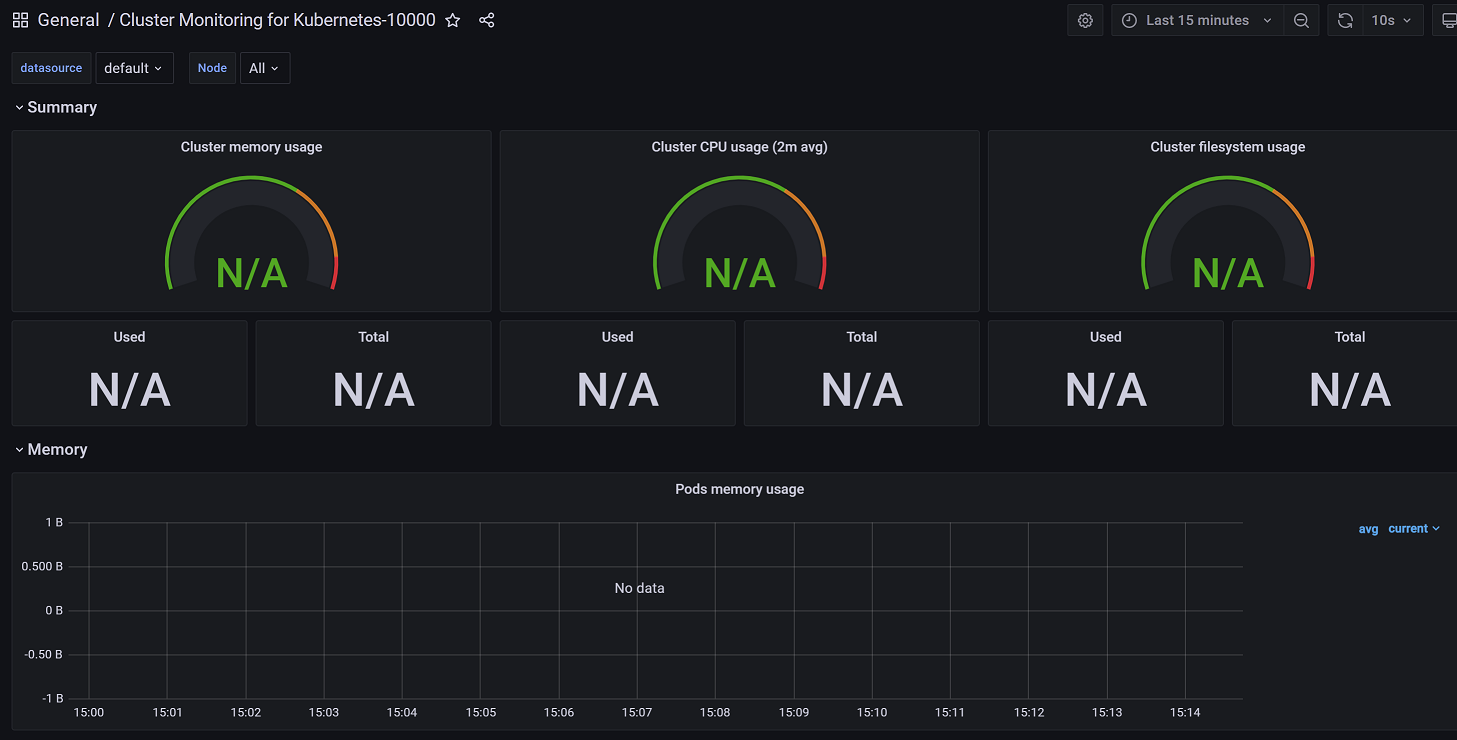This screenshot has height=740, width=1457.
Task: Click Cluster Monitoring for Kubernetes-10000 title
Action: coord(277,20)
